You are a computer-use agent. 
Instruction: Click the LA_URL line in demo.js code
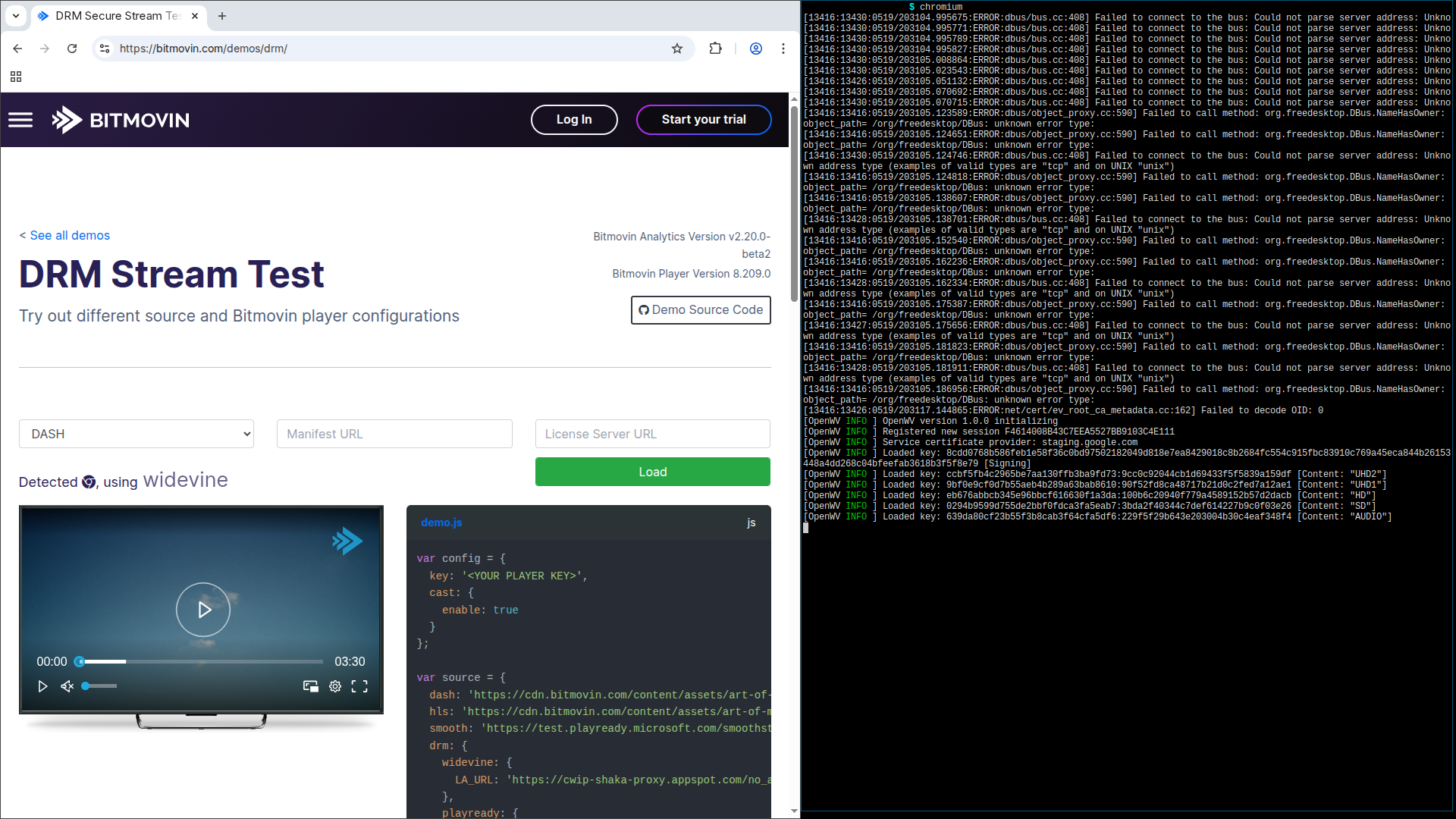pos(613,780)
